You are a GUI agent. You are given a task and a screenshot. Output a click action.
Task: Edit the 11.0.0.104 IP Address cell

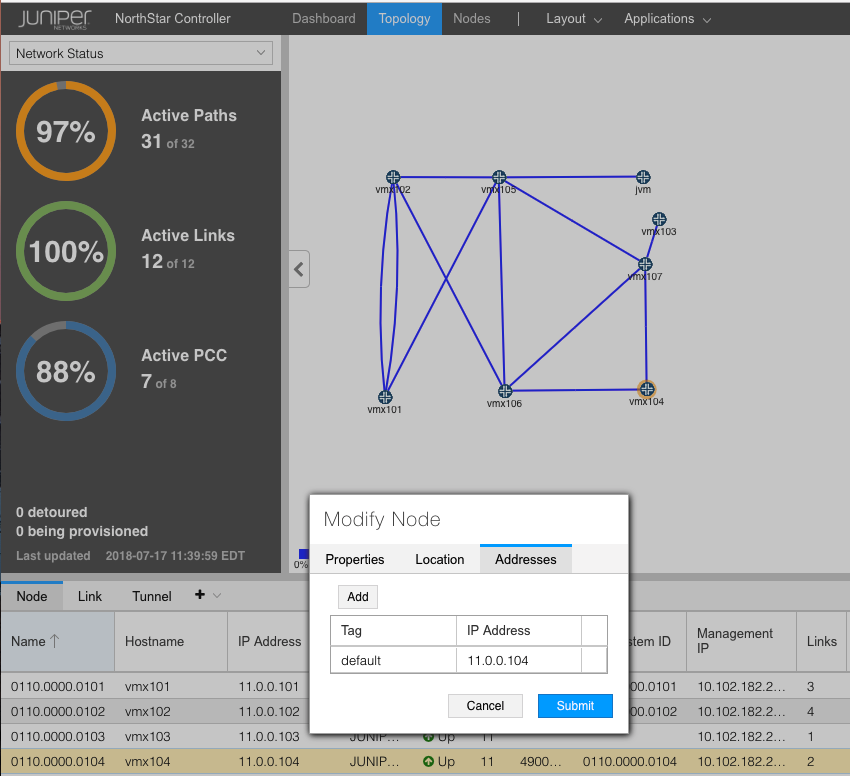(x=518, y=661)
